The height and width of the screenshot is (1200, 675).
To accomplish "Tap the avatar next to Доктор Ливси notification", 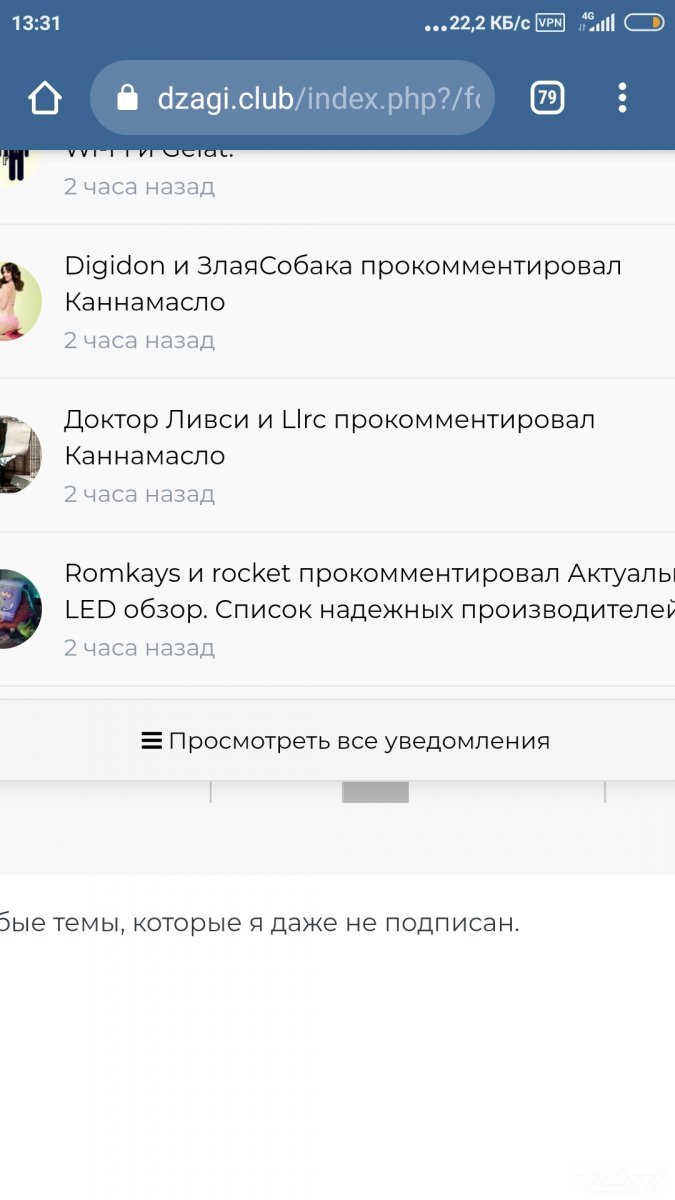I will (18, 455).
